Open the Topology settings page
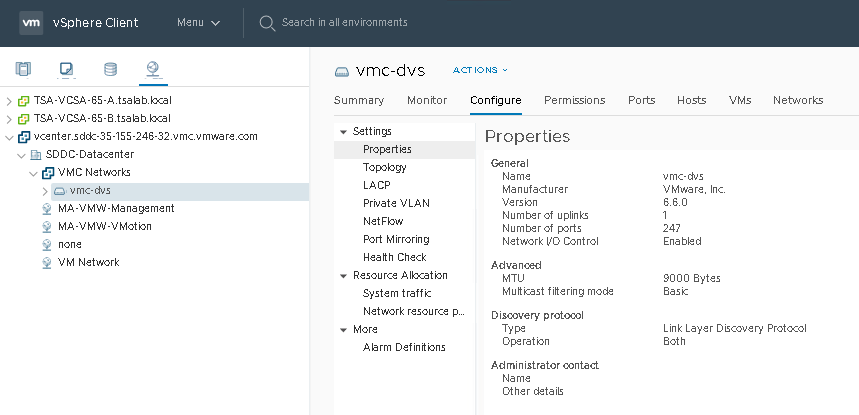The width and height of the screenshot is (859, 415). tap(385, 168)
